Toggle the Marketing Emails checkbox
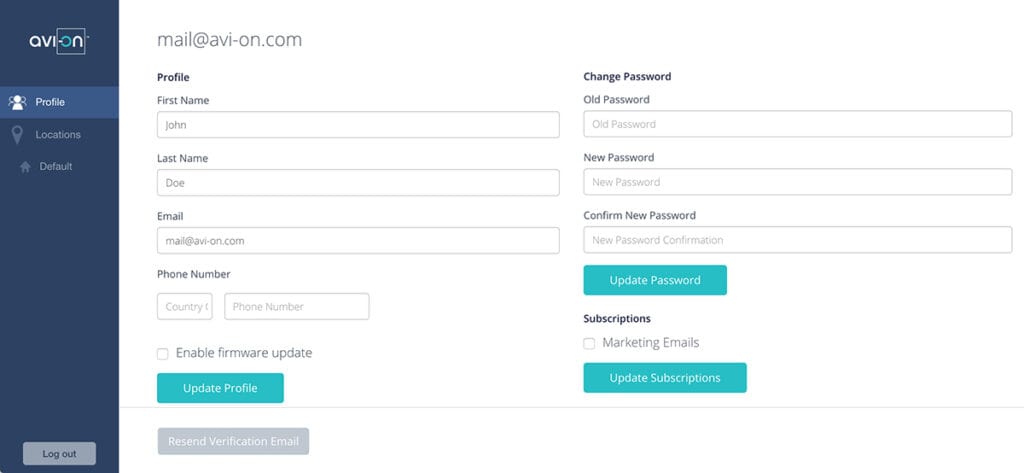1024x473 pixels. tap(589, 343)
